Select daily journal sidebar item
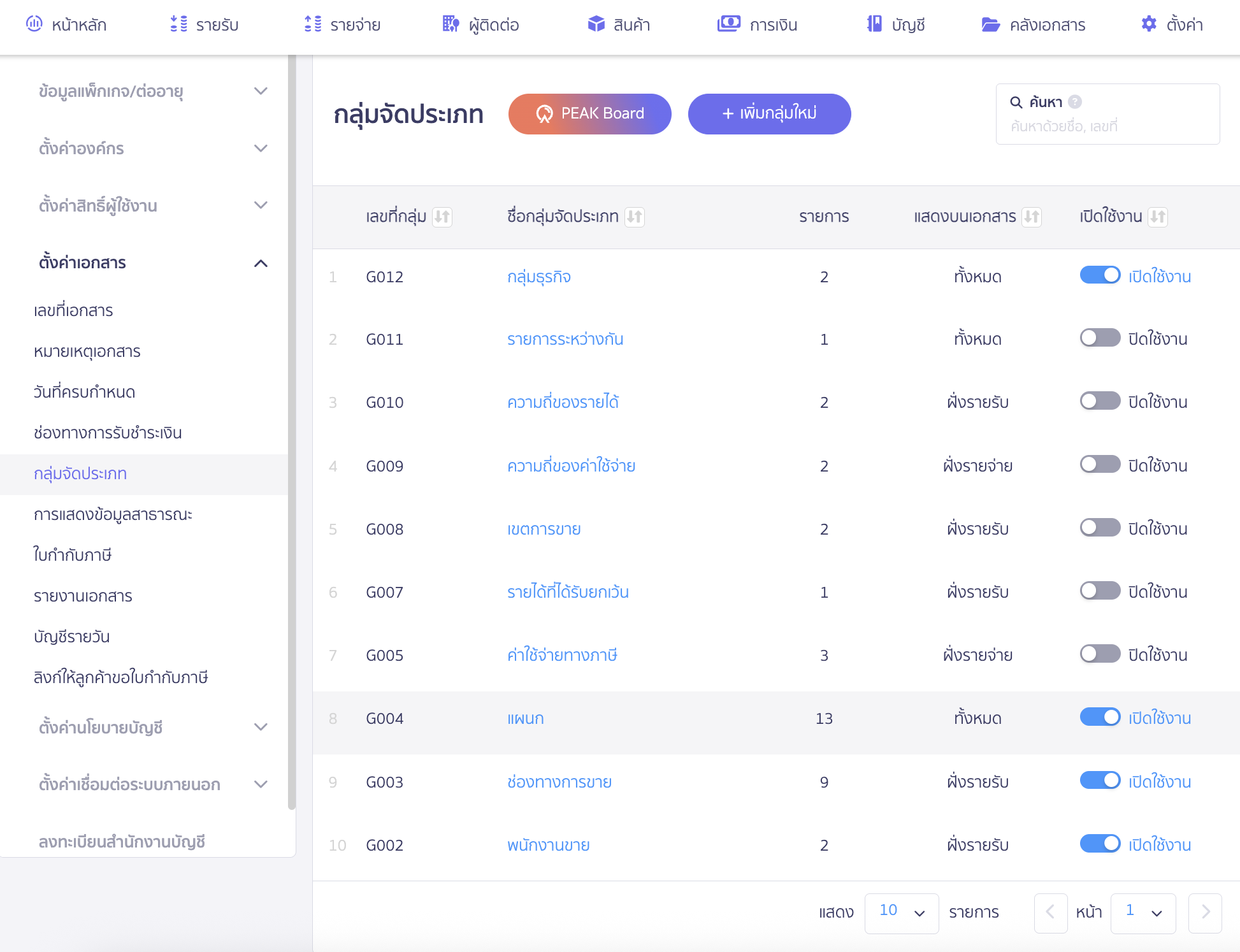 click(71, 637)
